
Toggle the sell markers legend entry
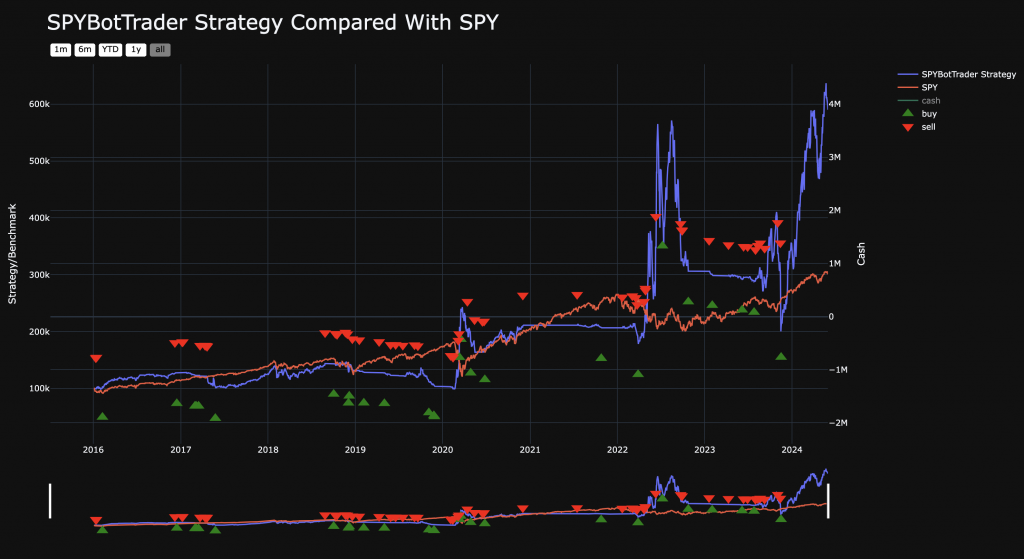point(929,127)
